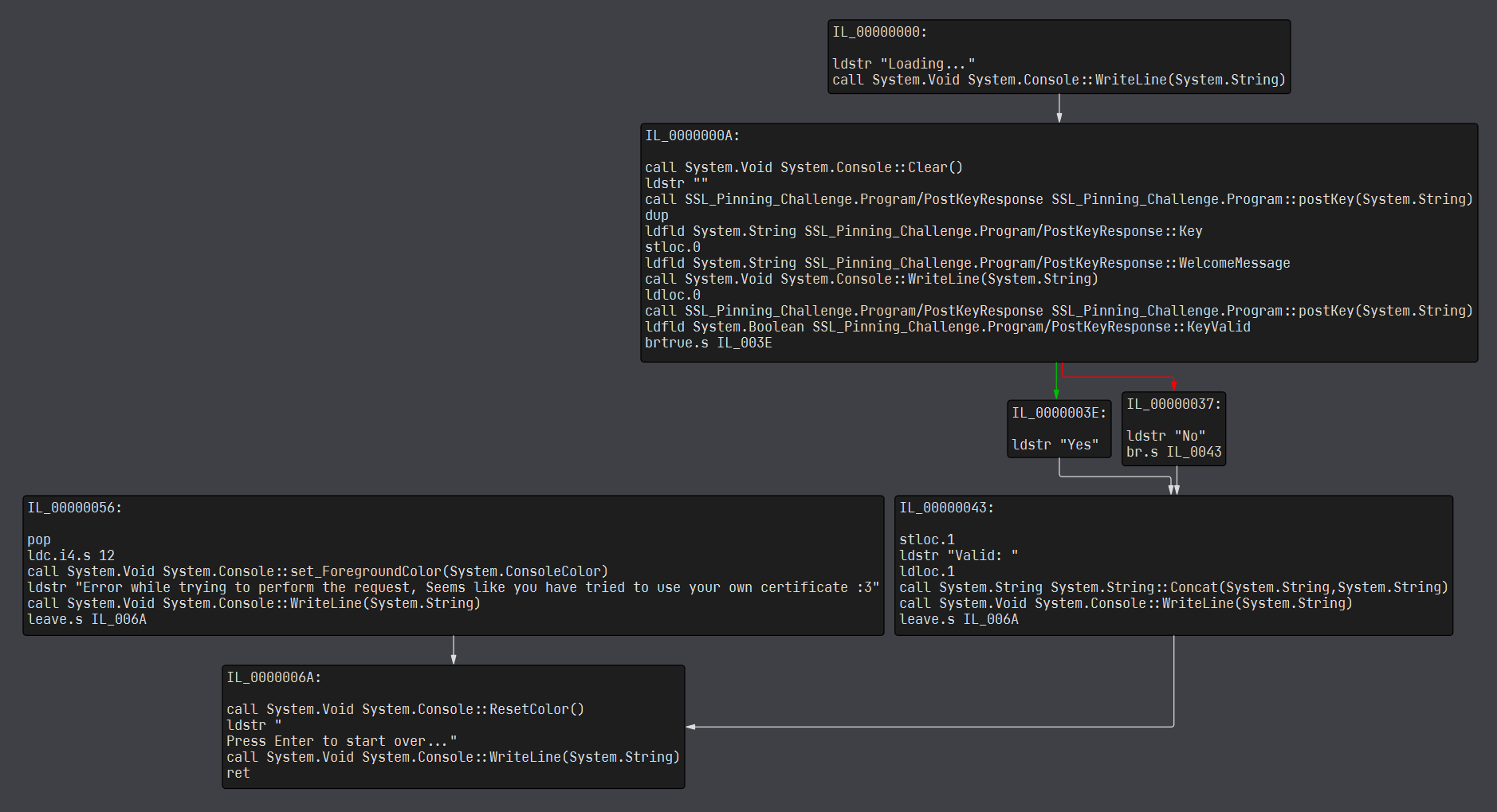1497x812 pixels.
Task: Click leave.s IL_006A in block IL_00000056
Action: click(x=86, y=619)
